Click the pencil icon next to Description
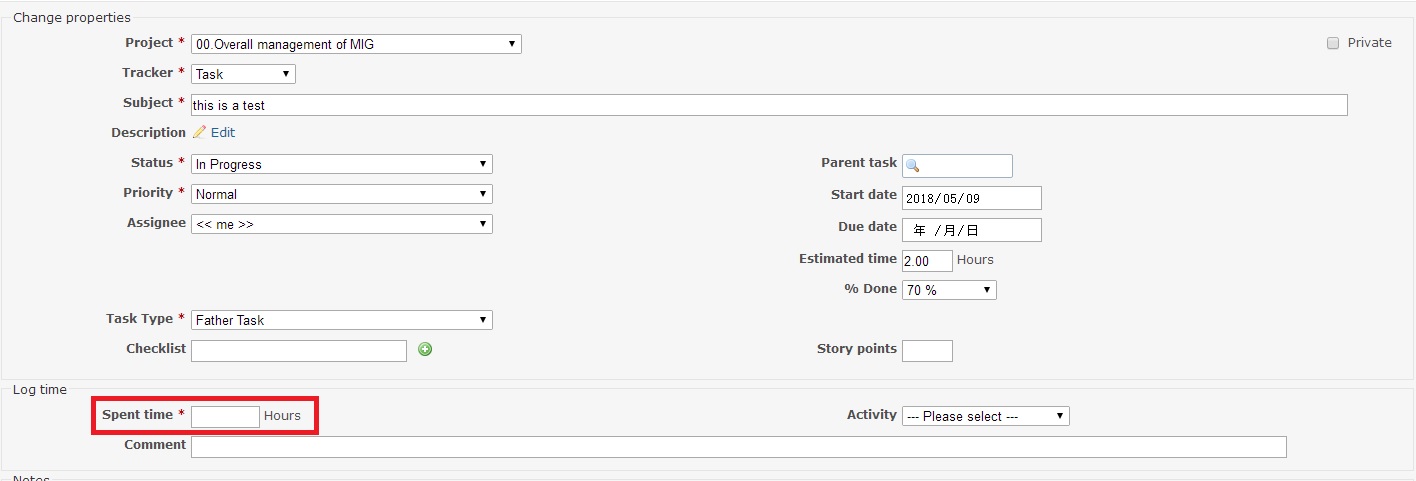 point(199,132)
